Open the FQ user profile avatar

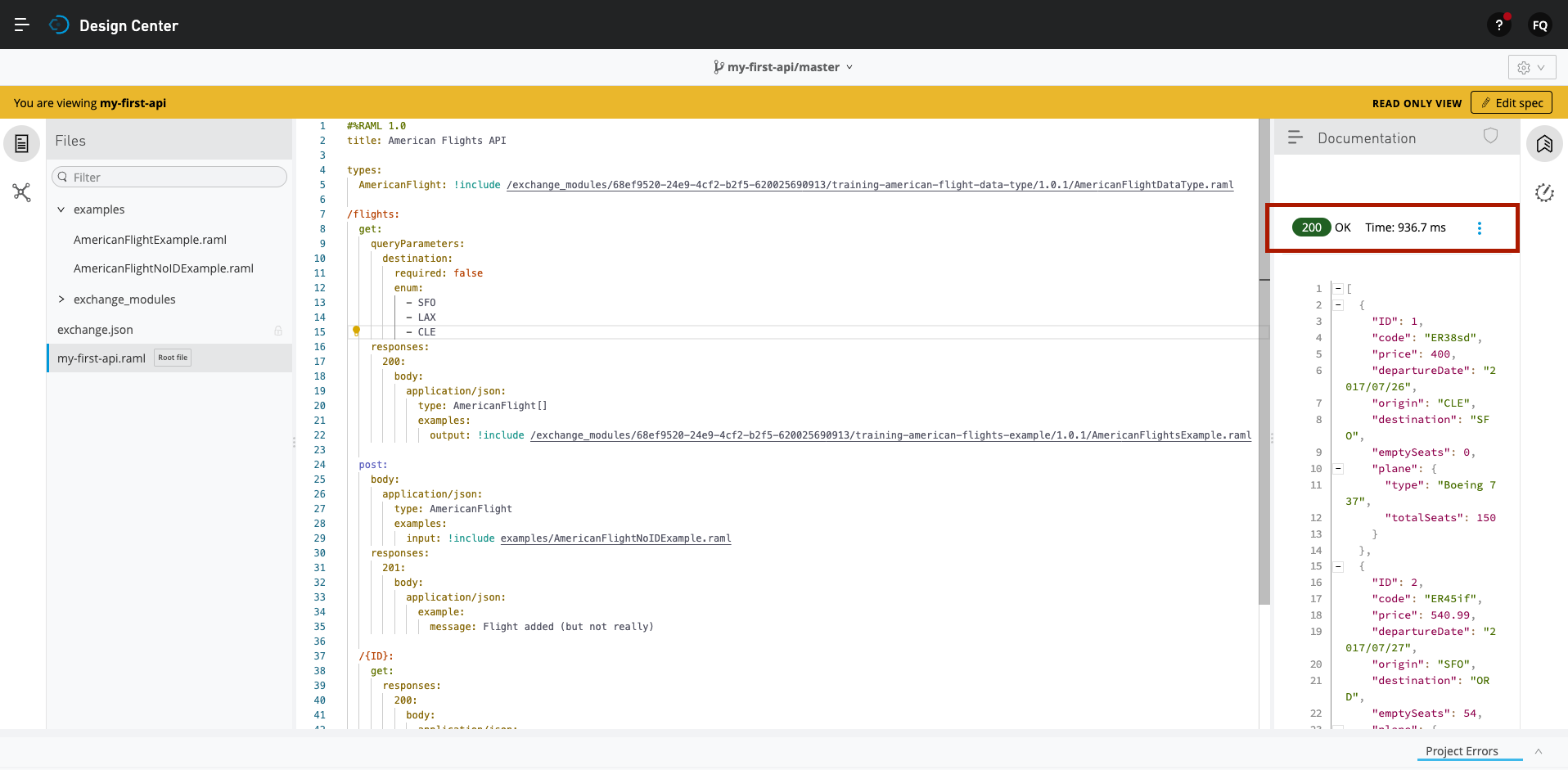point(1539,25)
